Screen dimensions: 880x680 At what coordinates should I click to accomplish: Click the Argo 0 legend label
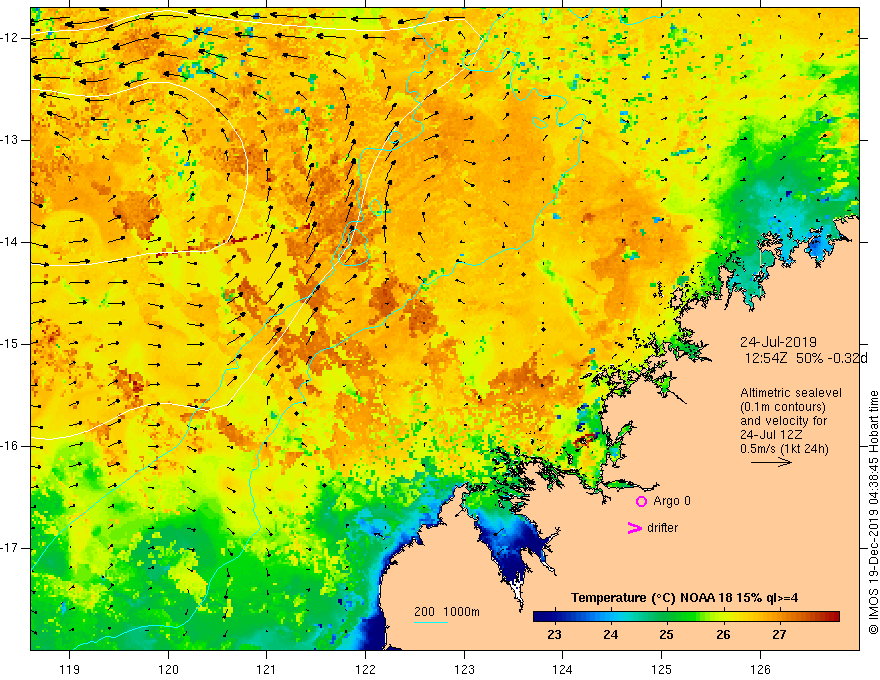coord(672,501)
